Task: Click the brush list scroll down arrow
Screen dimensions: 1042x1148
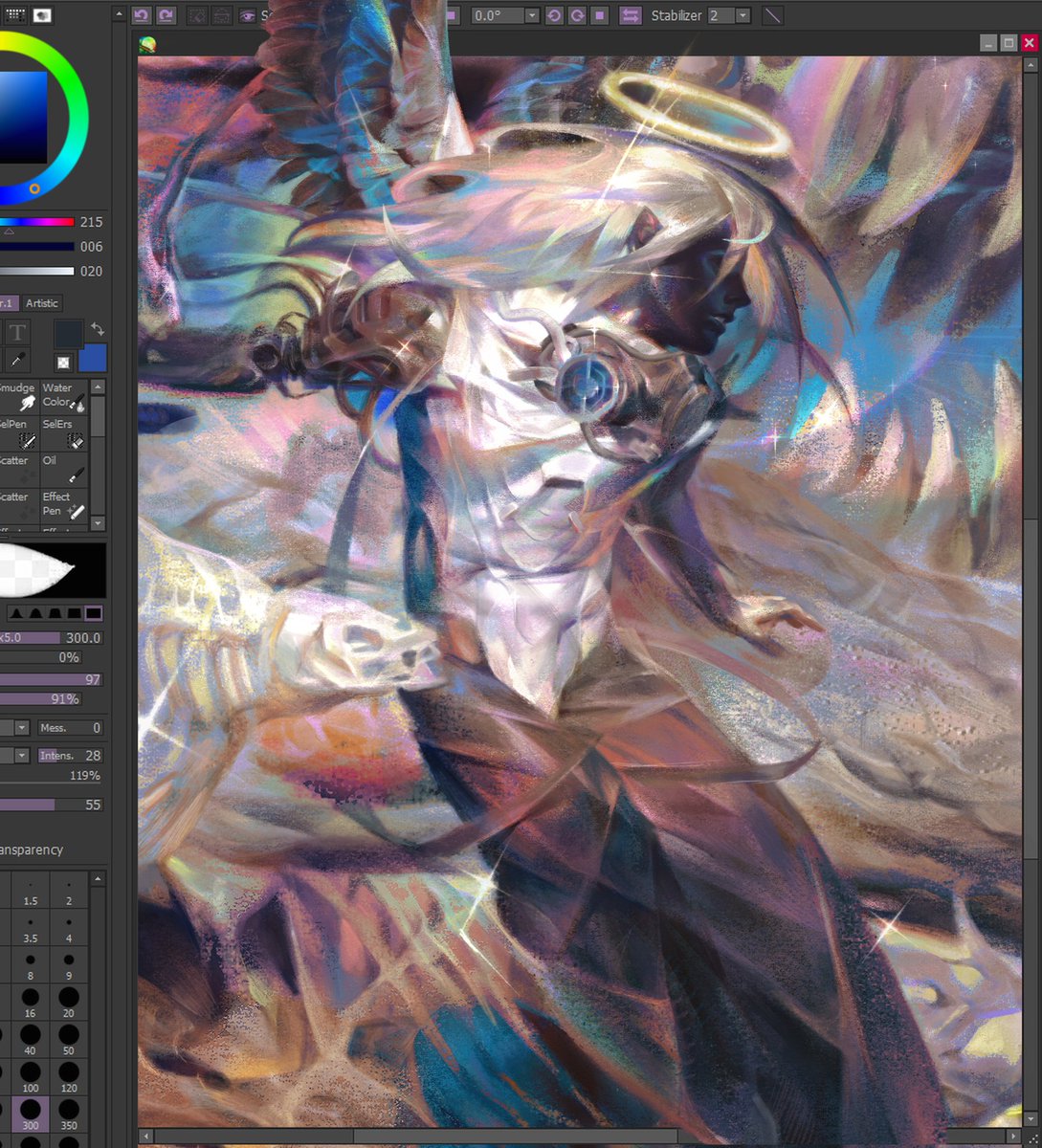Action: [98, 523]
